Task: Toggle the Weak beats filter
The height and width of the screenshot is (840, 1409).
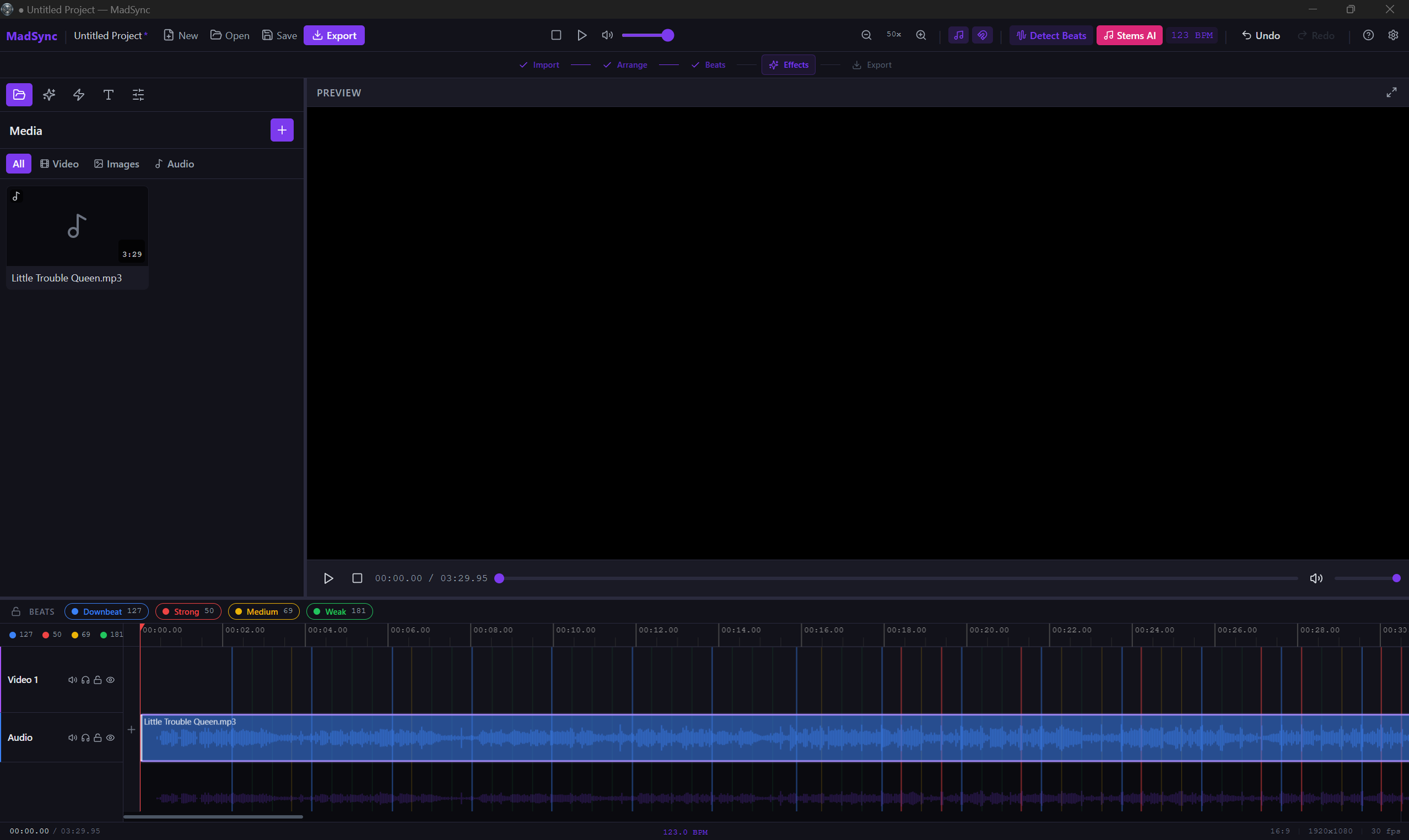Action: [x=339, y=611]
